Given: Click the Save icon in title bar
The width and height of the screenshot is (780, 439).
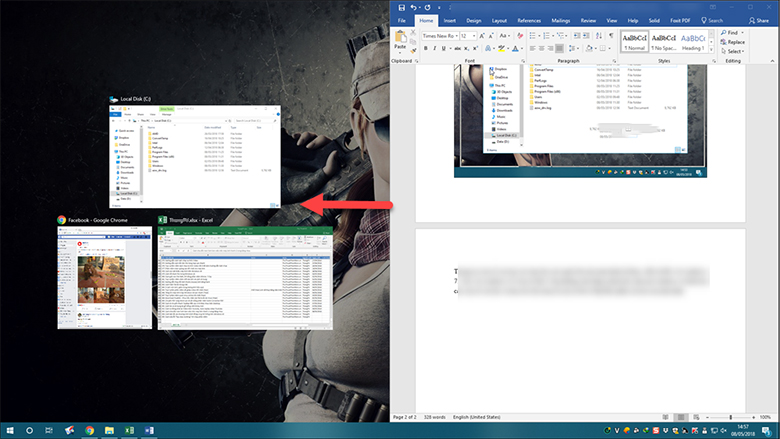Looking at the screenshot, I should coord(400,7).
